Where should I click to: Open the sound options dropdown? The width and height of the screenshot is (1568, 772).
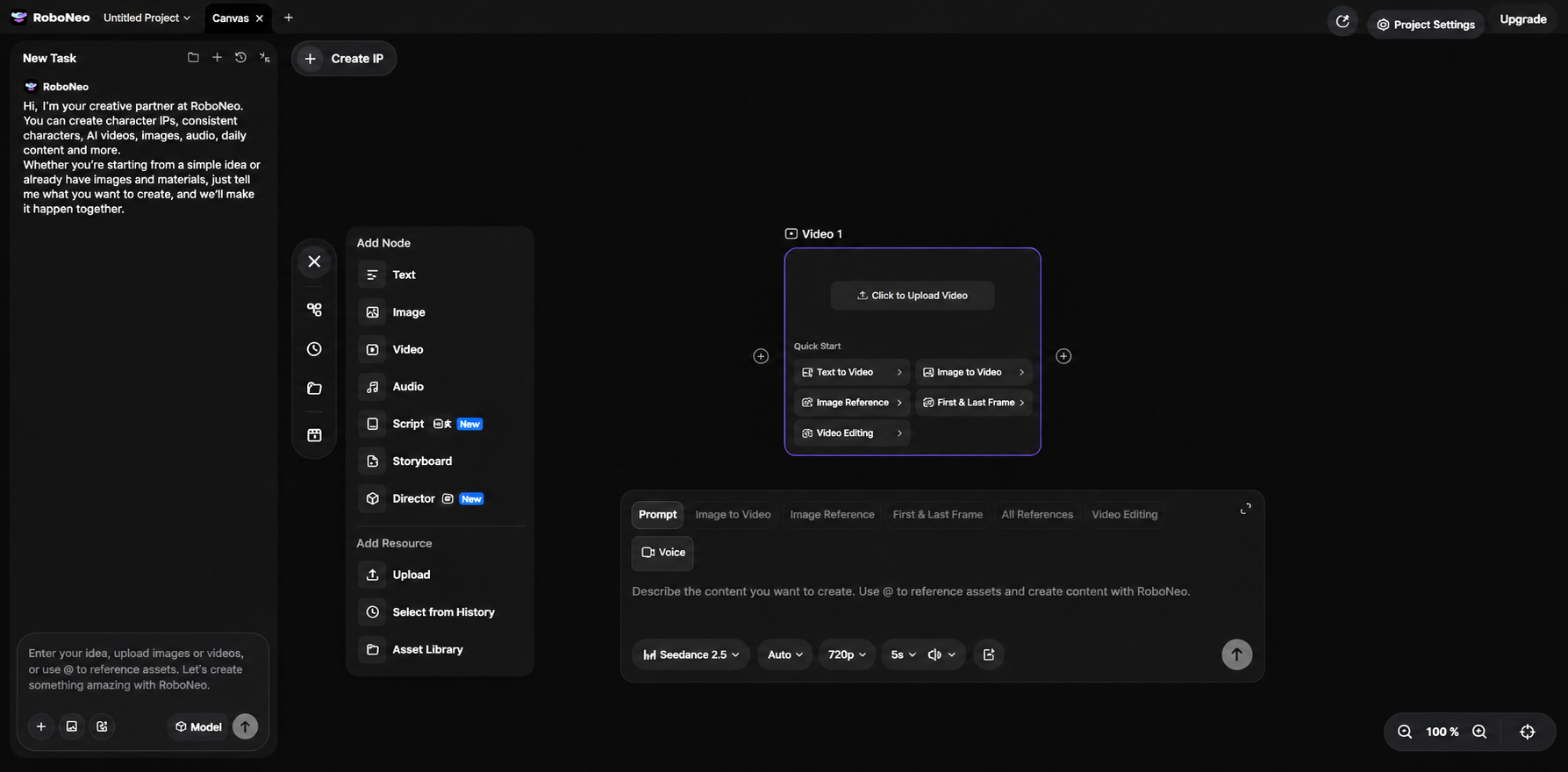click(942, 654)
